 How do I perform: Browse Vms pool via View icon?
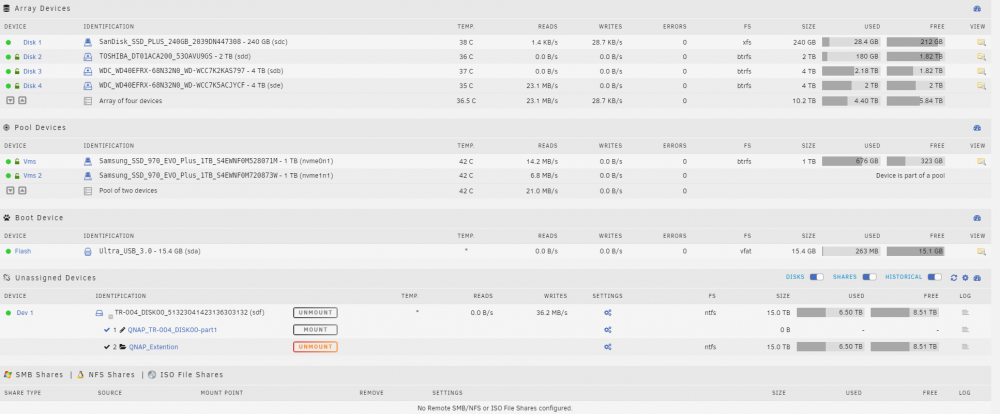click(x=981, y=161)
